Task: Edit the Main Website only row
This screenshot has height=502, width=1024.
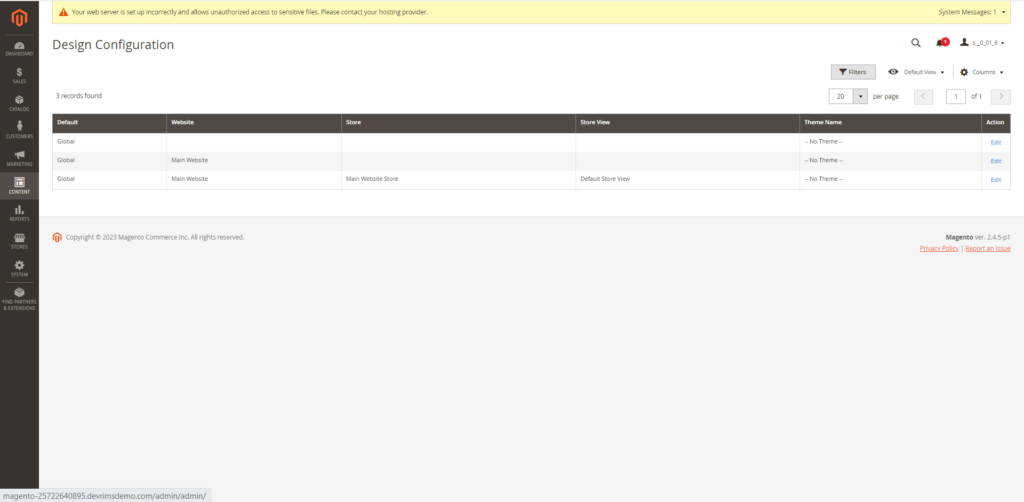Action: 995,161
